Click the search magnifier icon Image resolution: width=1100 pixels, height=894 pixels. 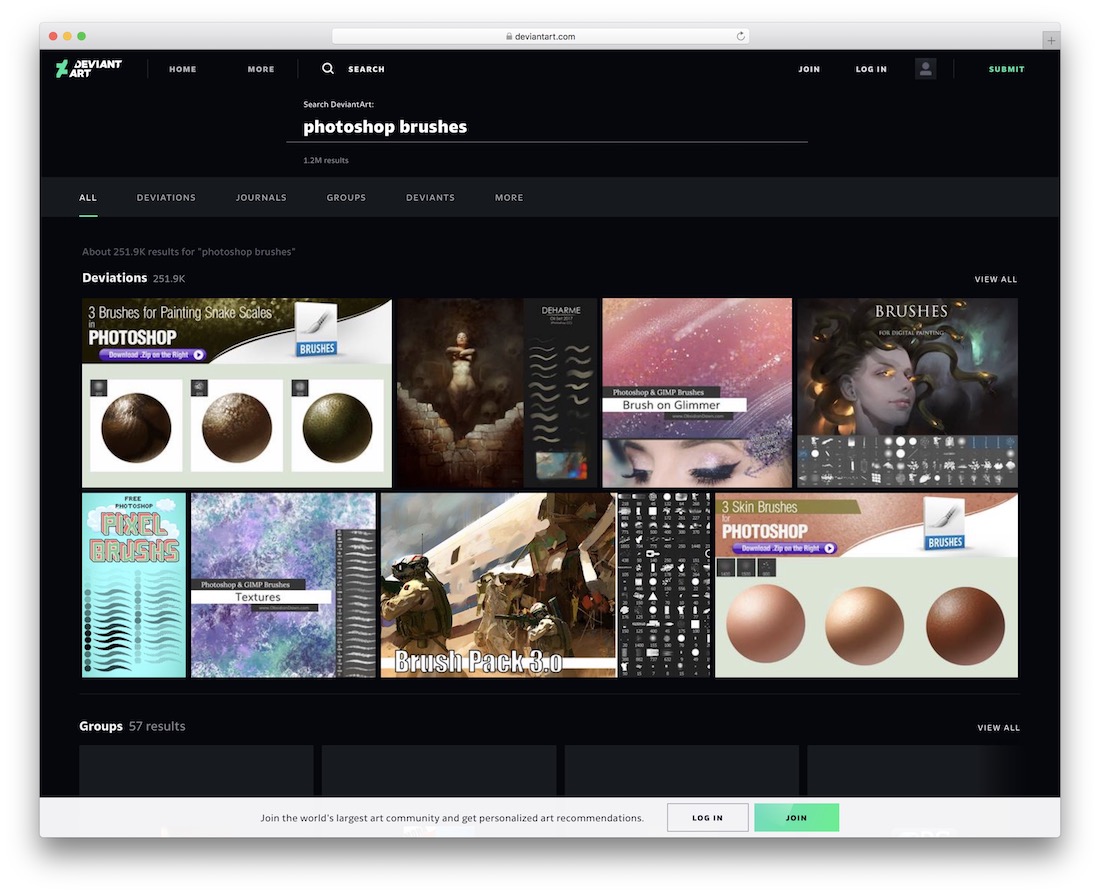coord(328,68)
